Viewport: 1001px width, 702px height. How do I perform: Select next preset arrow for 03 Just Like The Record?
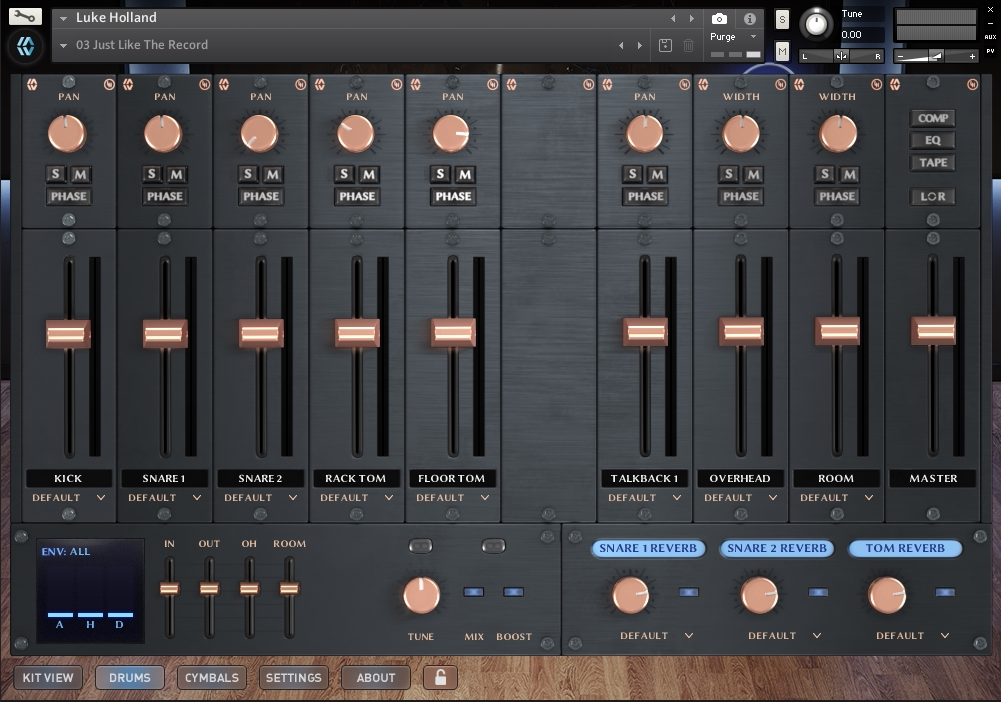(640, 45)
